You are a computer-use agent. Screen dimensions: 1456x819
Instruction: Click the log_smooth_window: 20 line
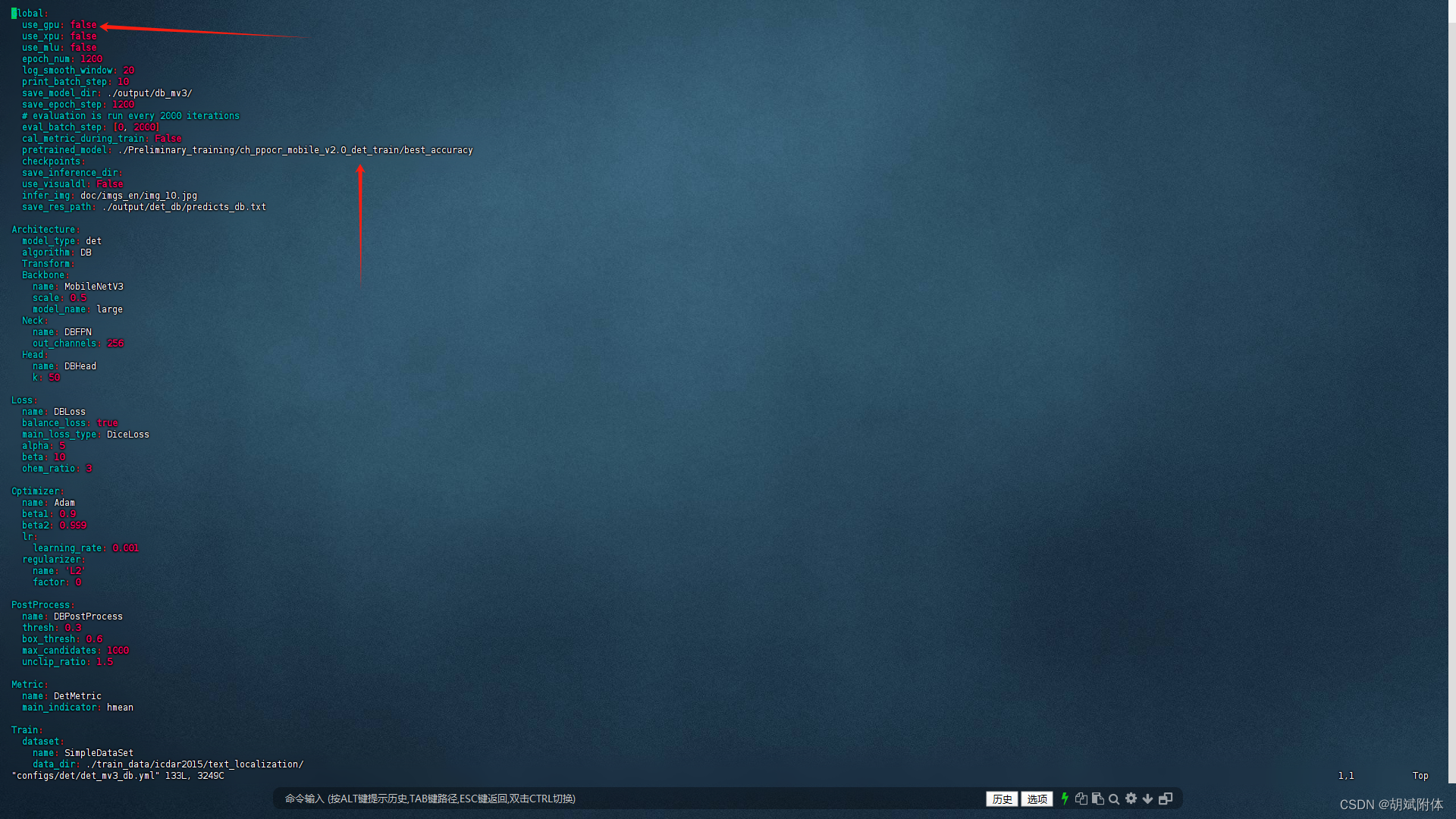[78, 71]
